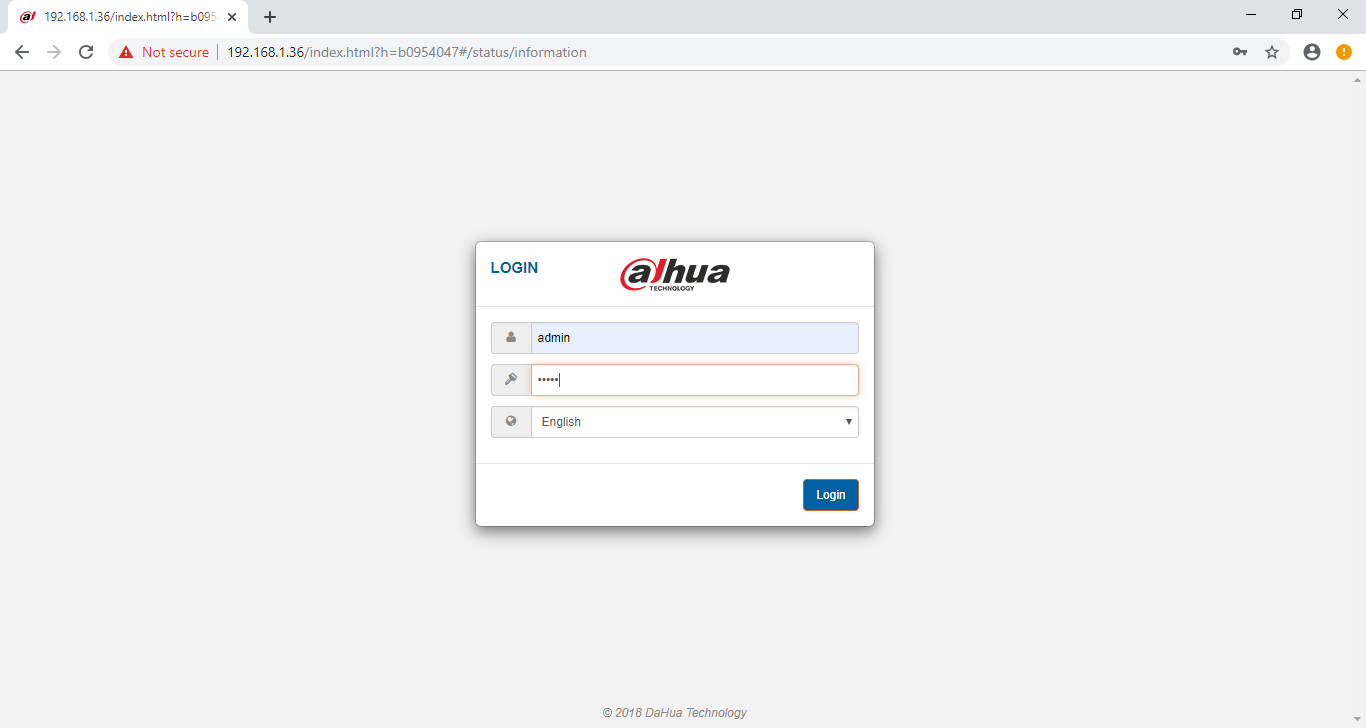
Task: Click the globe icon beside language
Action: 511,422
